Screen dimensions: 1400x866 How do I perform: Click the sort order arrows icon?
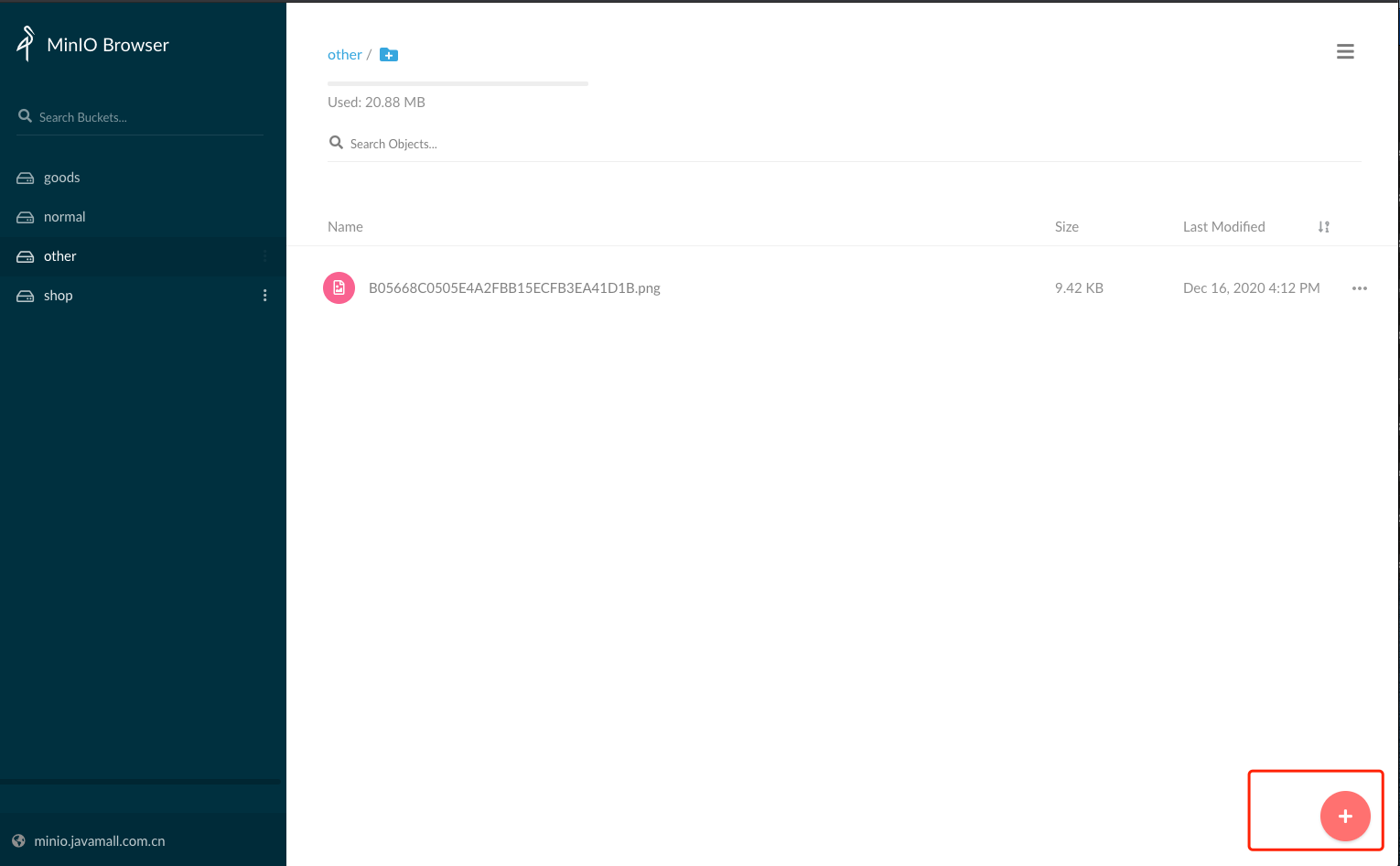pos(1323,227)
